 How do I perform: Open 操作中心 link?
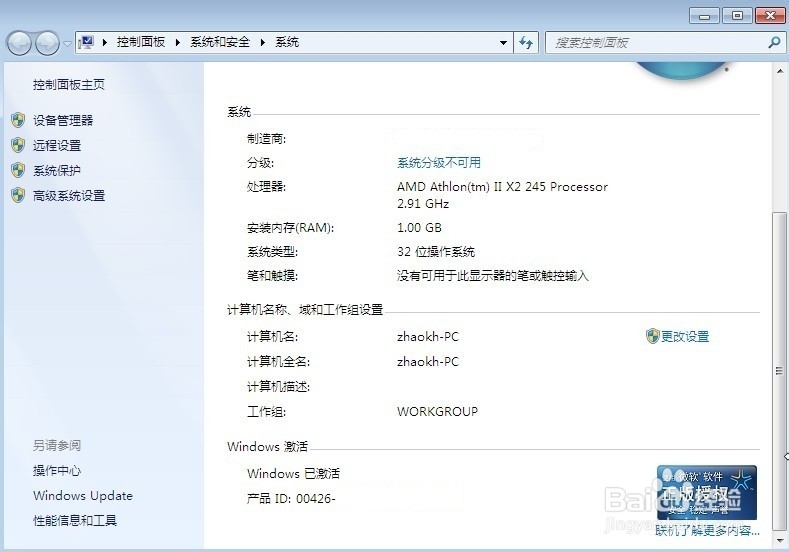coord(57,470)
